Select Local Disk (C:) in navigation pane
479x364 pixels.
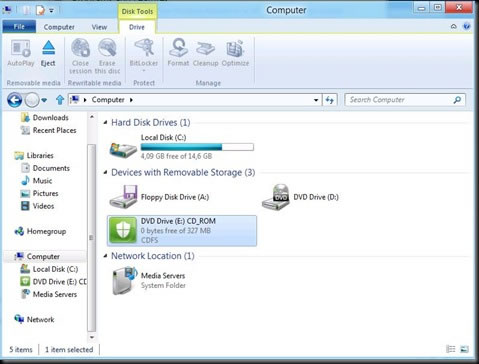coord(49,269)
